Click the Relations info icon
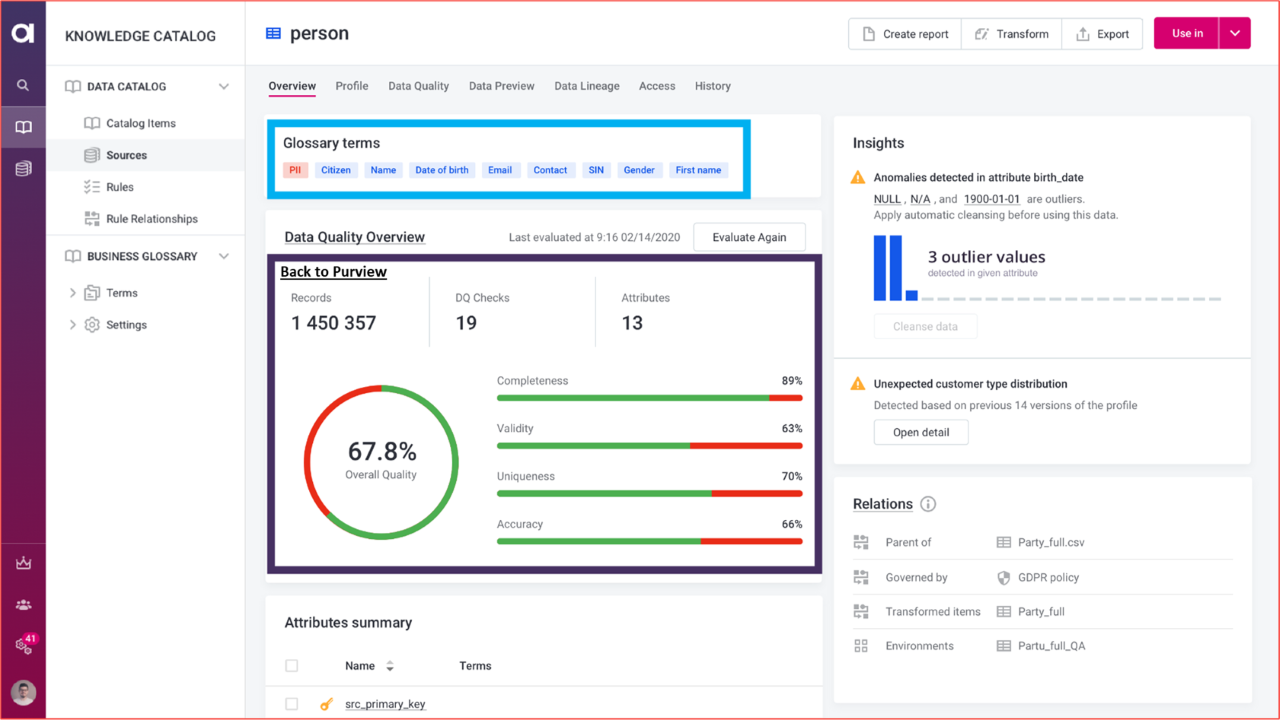 coord(928,504)
